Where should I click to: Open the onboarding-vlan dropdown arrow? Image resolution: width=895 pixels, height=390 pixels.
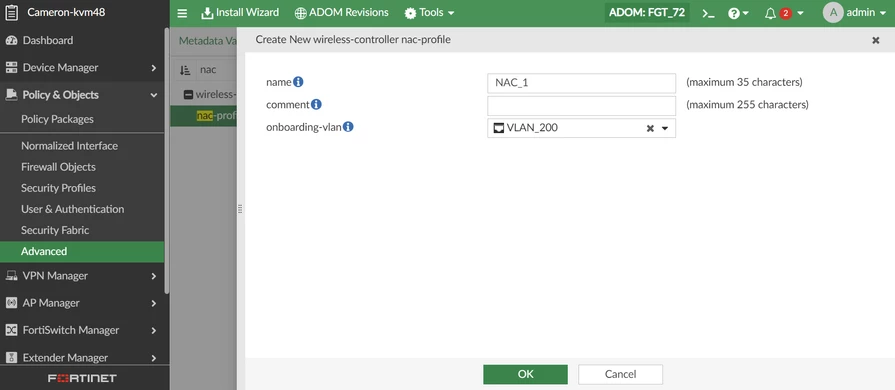[x=665, y=128]
